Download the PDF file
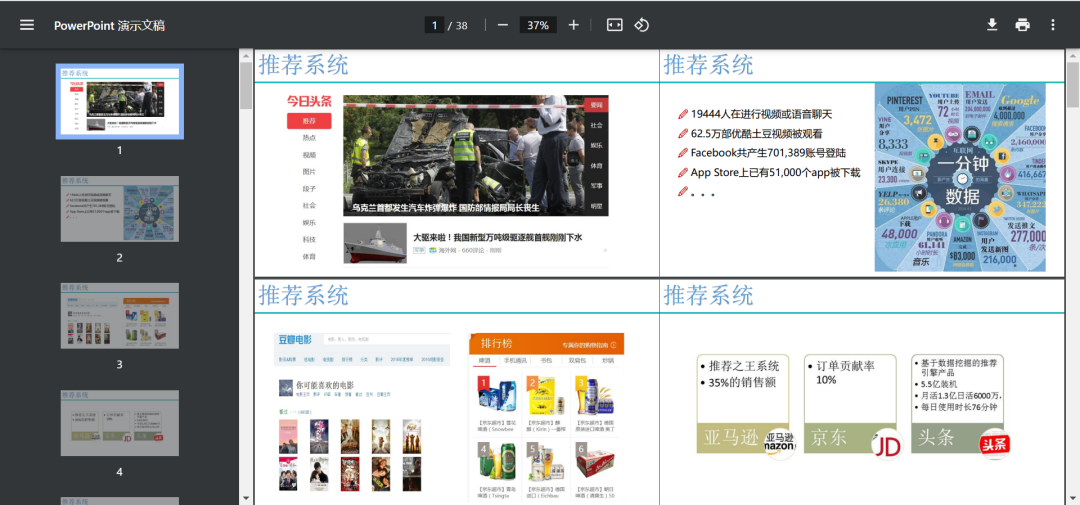 pos(992,25)
